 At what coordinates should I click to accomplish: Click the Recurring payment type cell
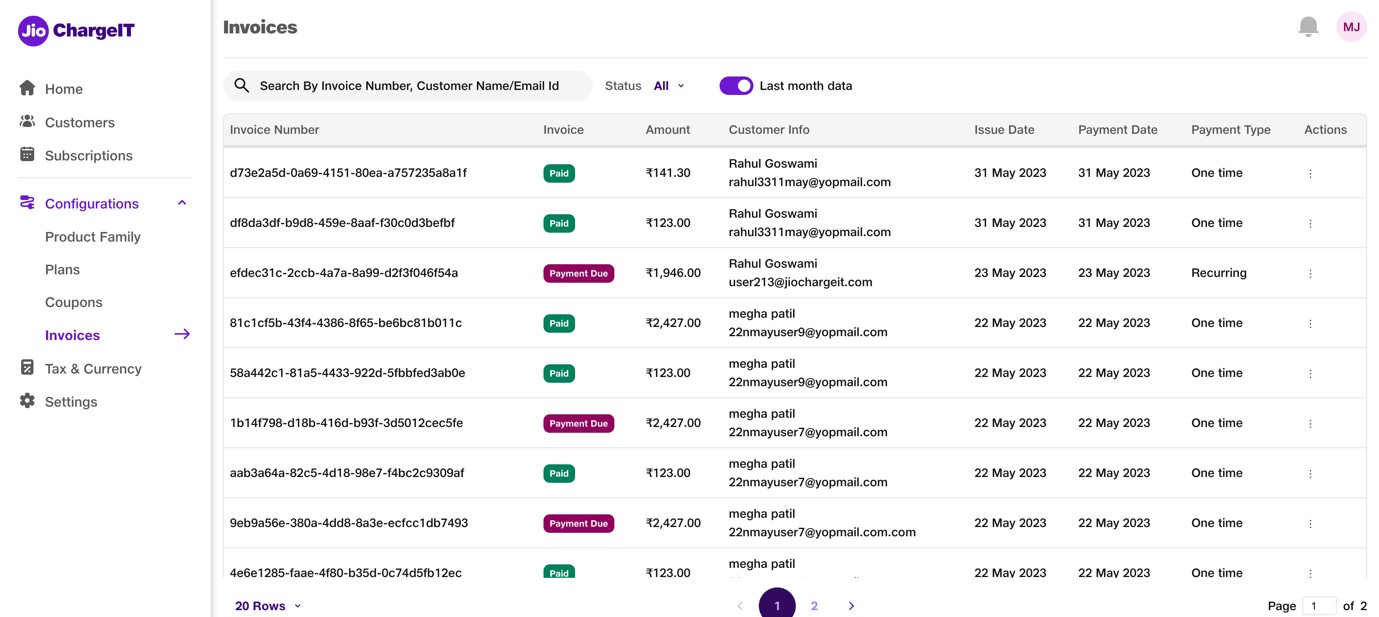coord(1219,273)
